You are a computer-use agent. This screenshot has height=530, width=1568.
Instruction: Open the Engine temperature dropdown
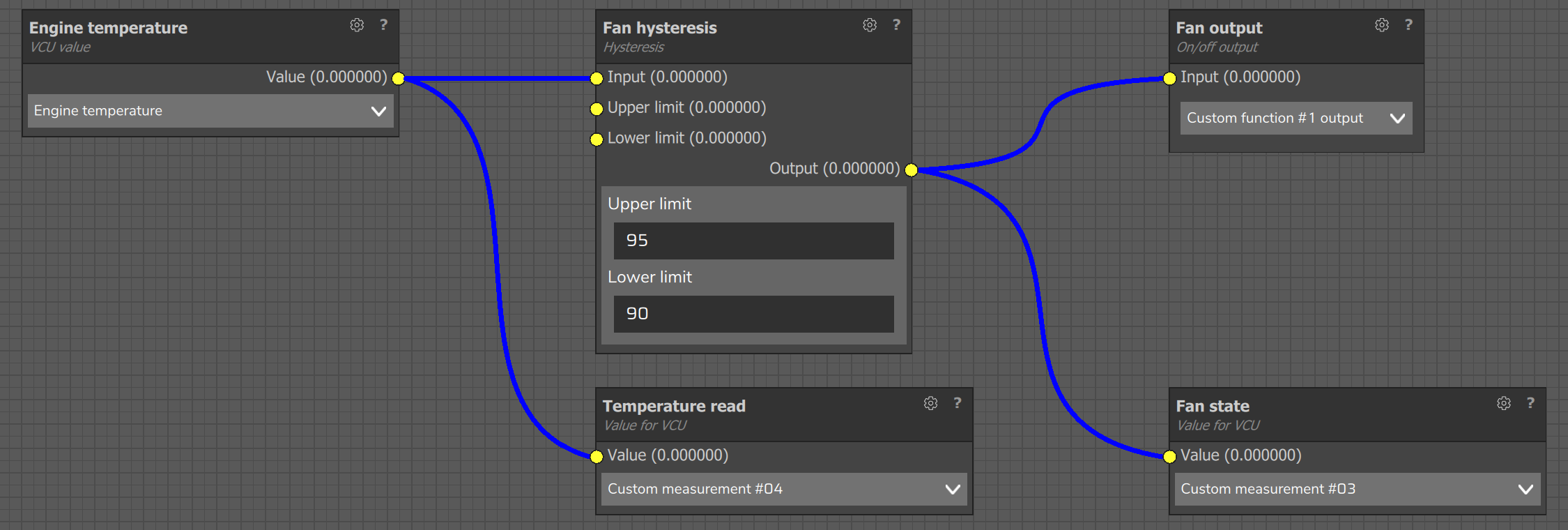click(210, 111)
